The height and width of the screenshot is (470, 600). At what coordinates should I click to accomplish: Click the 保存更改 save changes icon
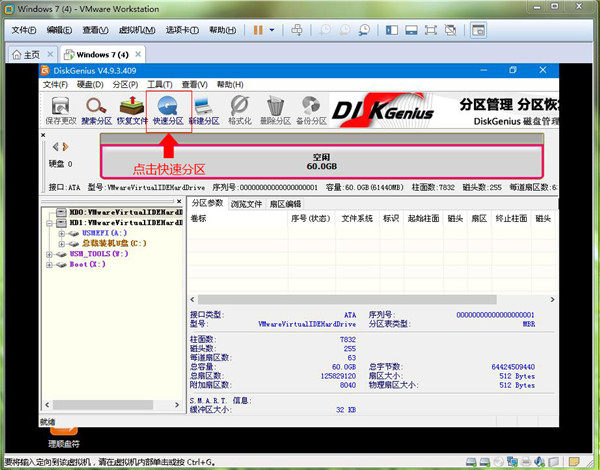[60, 111]
